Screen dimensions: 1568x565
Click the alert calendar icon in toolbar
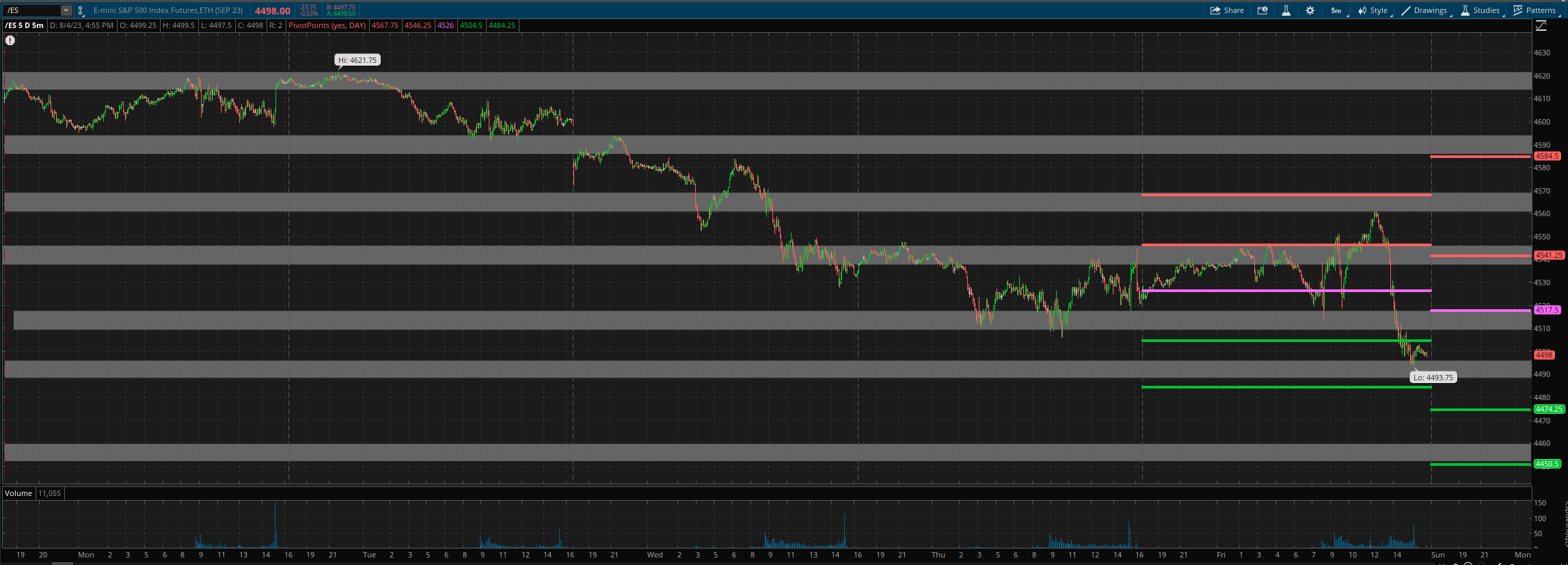(x=1262, y=10)
